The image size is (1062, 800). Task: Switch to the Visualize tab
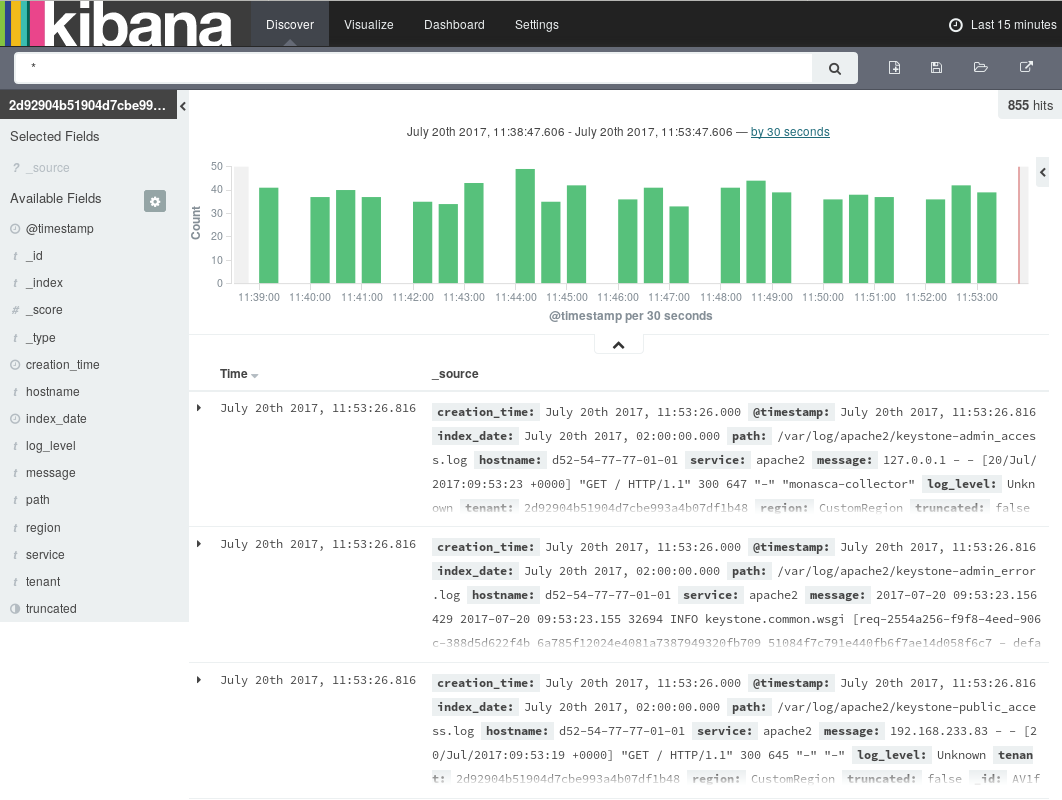coord(368,25)
